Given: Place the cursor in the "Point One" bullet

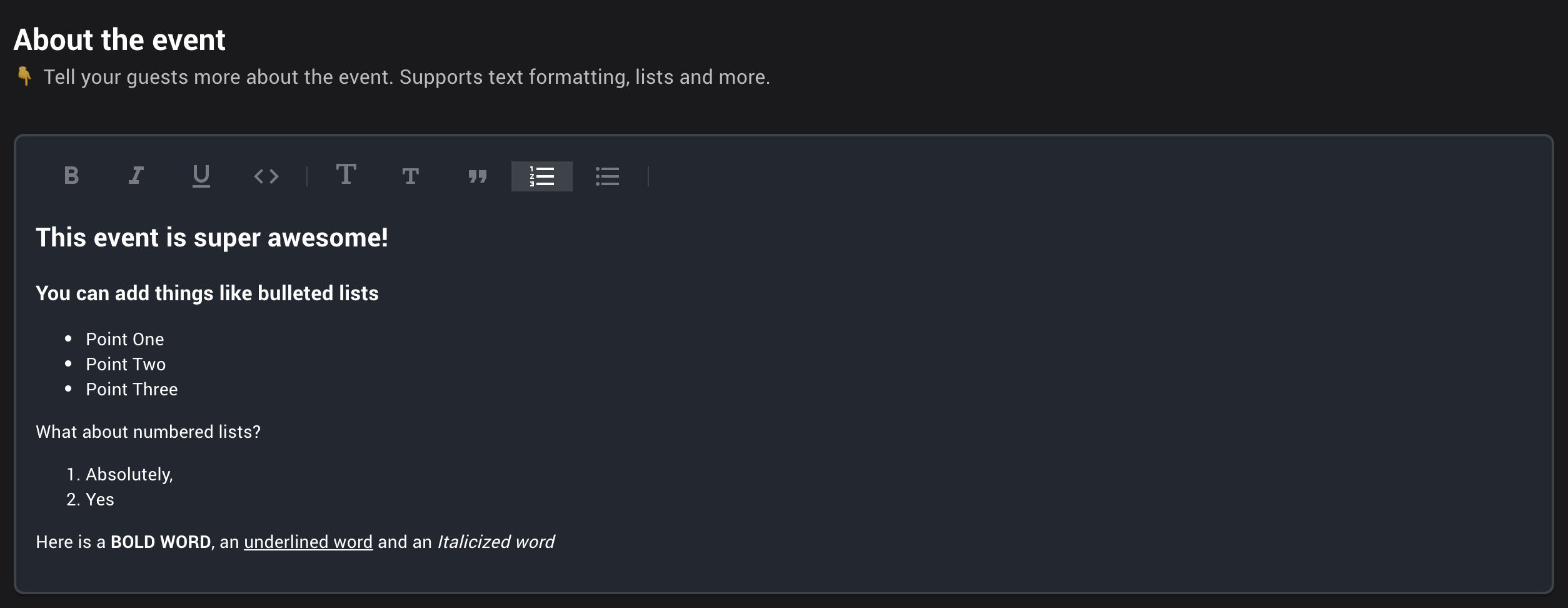Looking at the screenshot, I should coord(125,339).
